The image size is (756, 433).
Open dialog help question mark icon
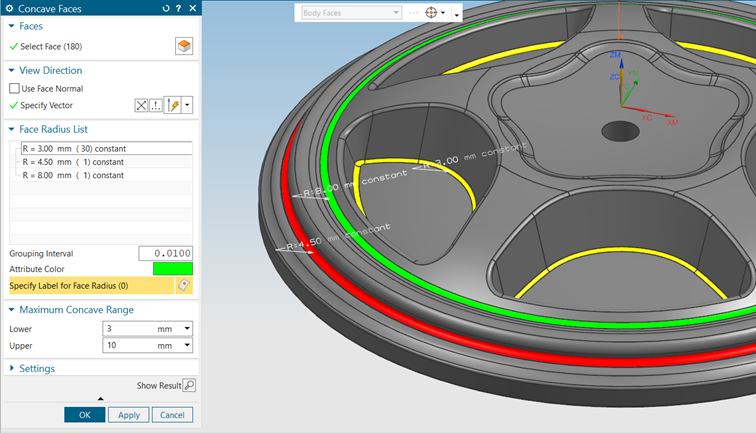[179, 8]
